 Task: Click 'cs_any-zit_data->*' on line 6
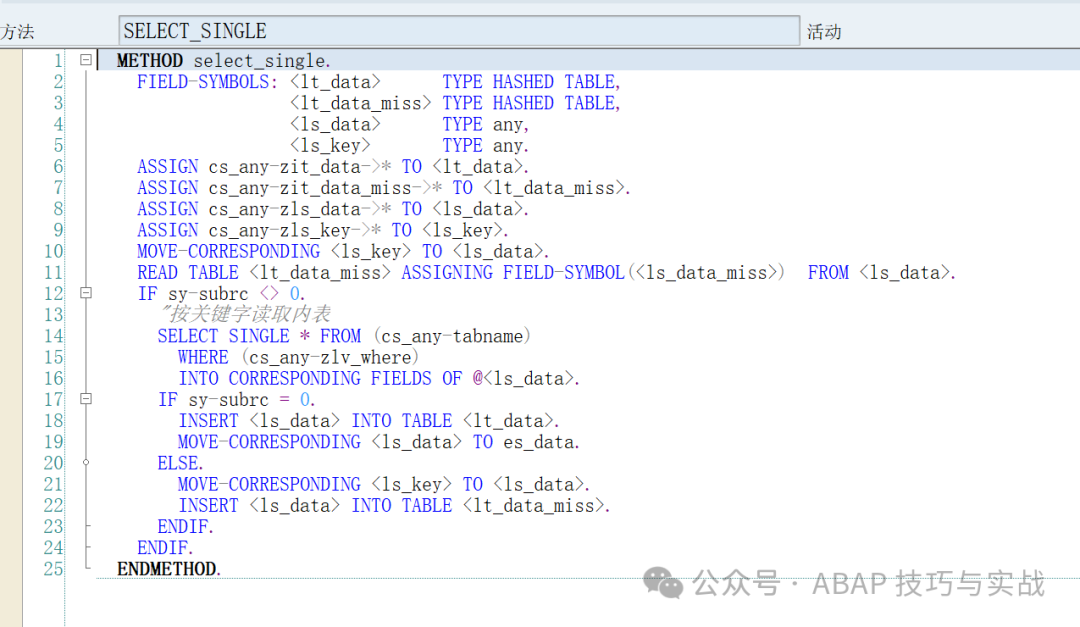tap(300, 167)
